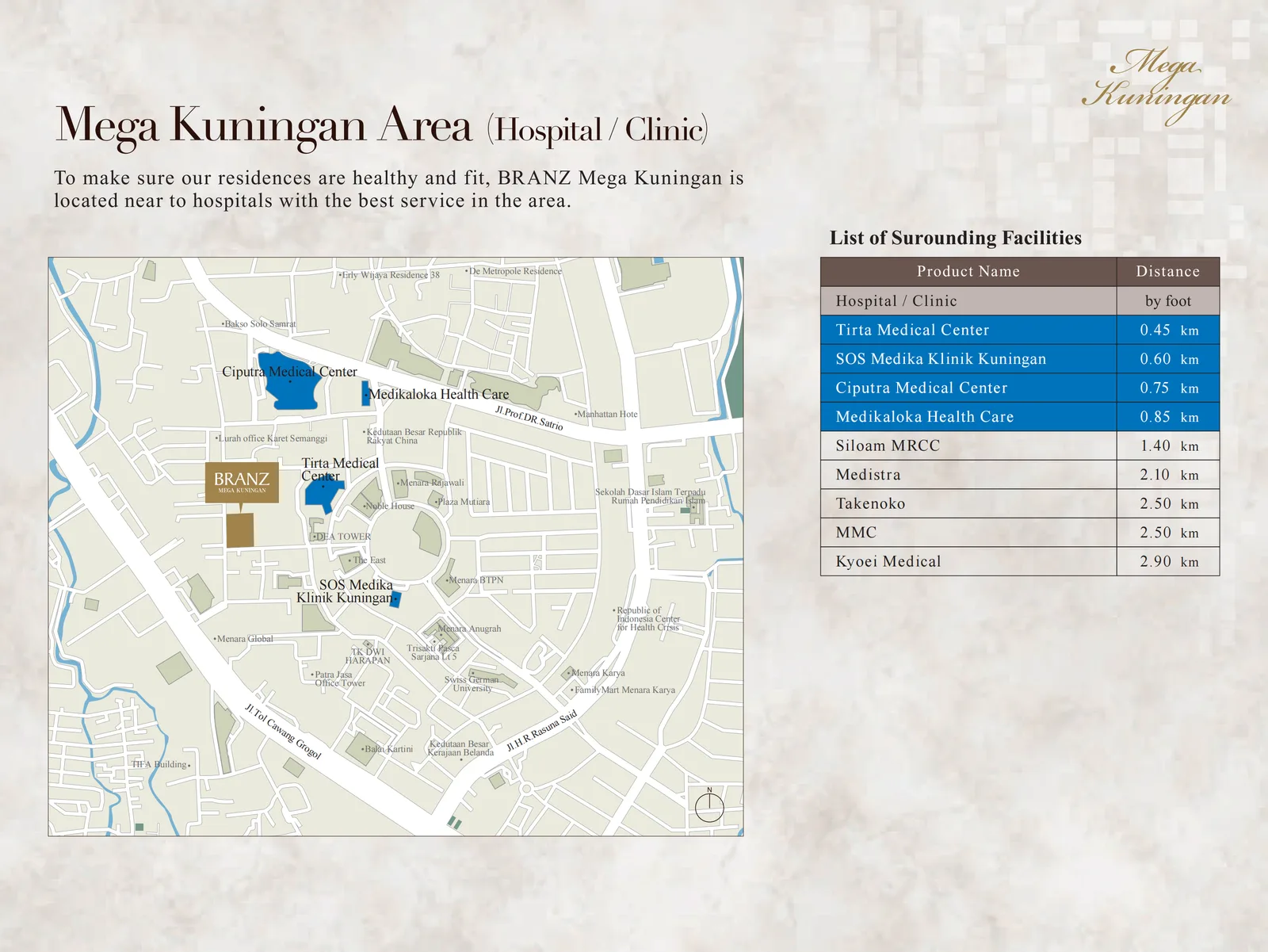This screenshot has height=952, width=1268.
Task: Click the north compass icon on map
Action: click(x=709, y=805)
